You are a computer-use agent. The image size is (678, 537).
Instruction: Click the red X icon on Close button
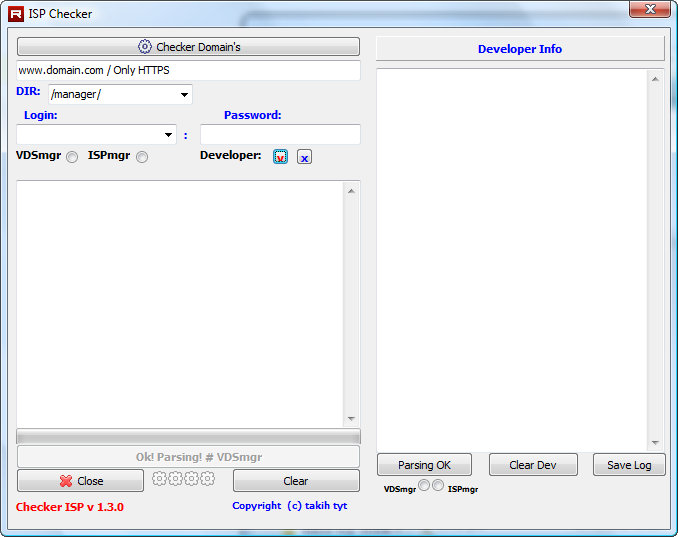click(66, 481)
